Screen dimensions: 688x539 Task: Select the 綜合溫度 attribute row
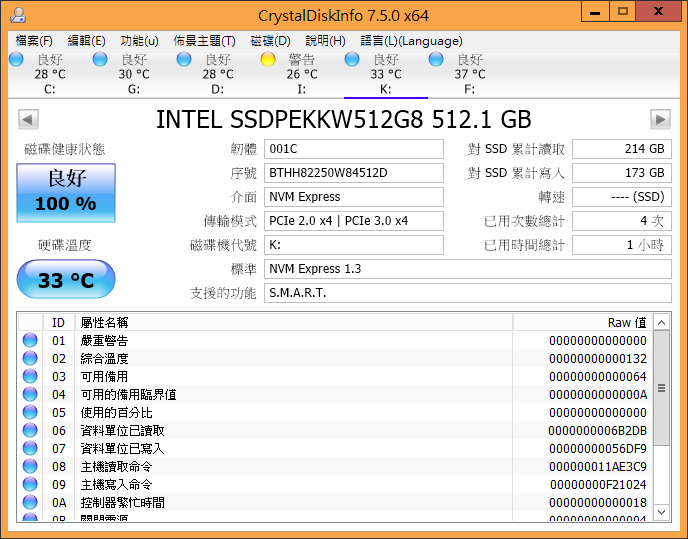click(335, 359)
